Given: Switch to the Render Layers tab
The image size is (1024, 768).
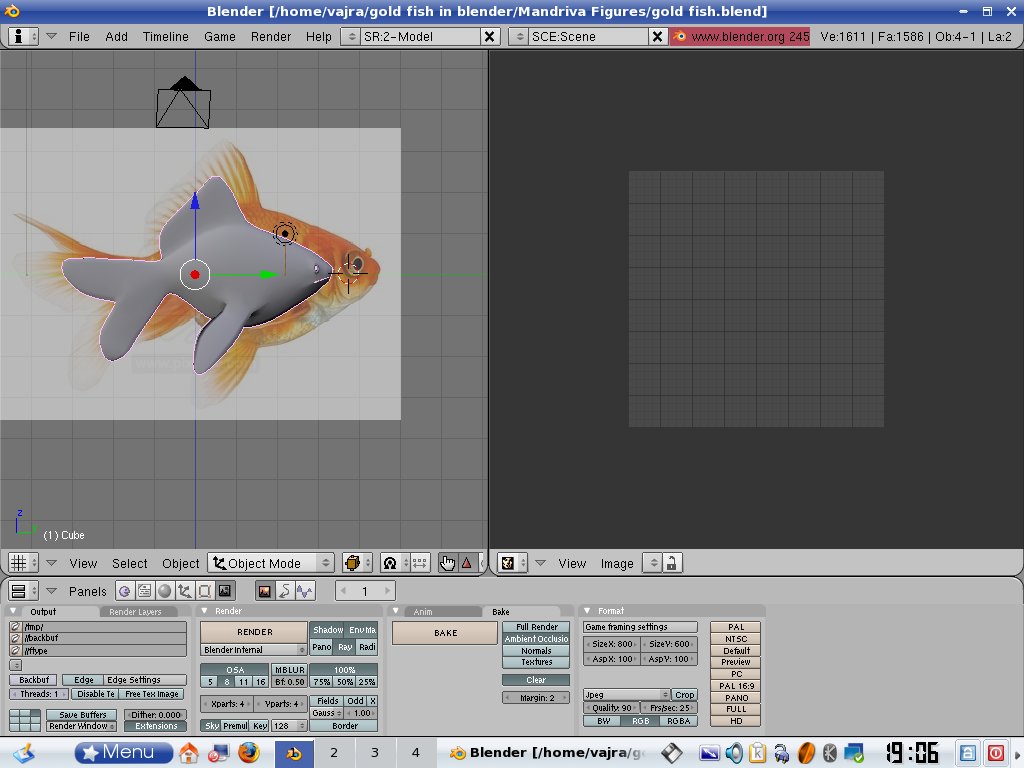Looking at the screenshot, I should click(136, 611).
